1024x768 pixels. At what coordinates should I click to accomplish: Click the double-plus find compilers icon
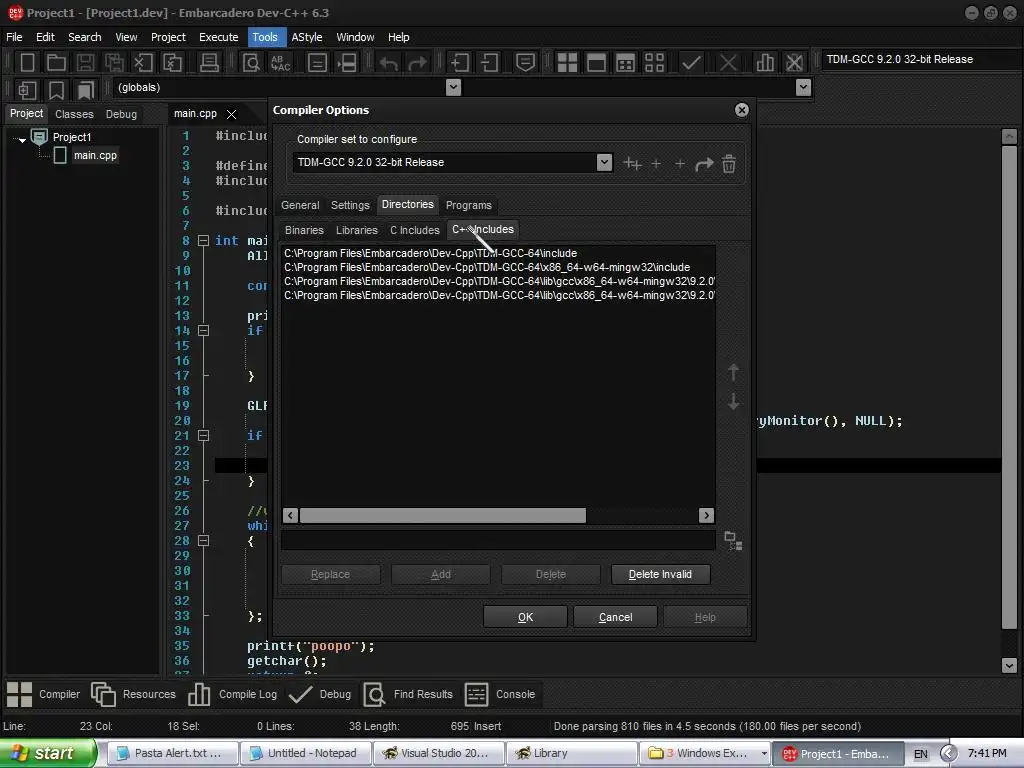[x=632, y=163]
